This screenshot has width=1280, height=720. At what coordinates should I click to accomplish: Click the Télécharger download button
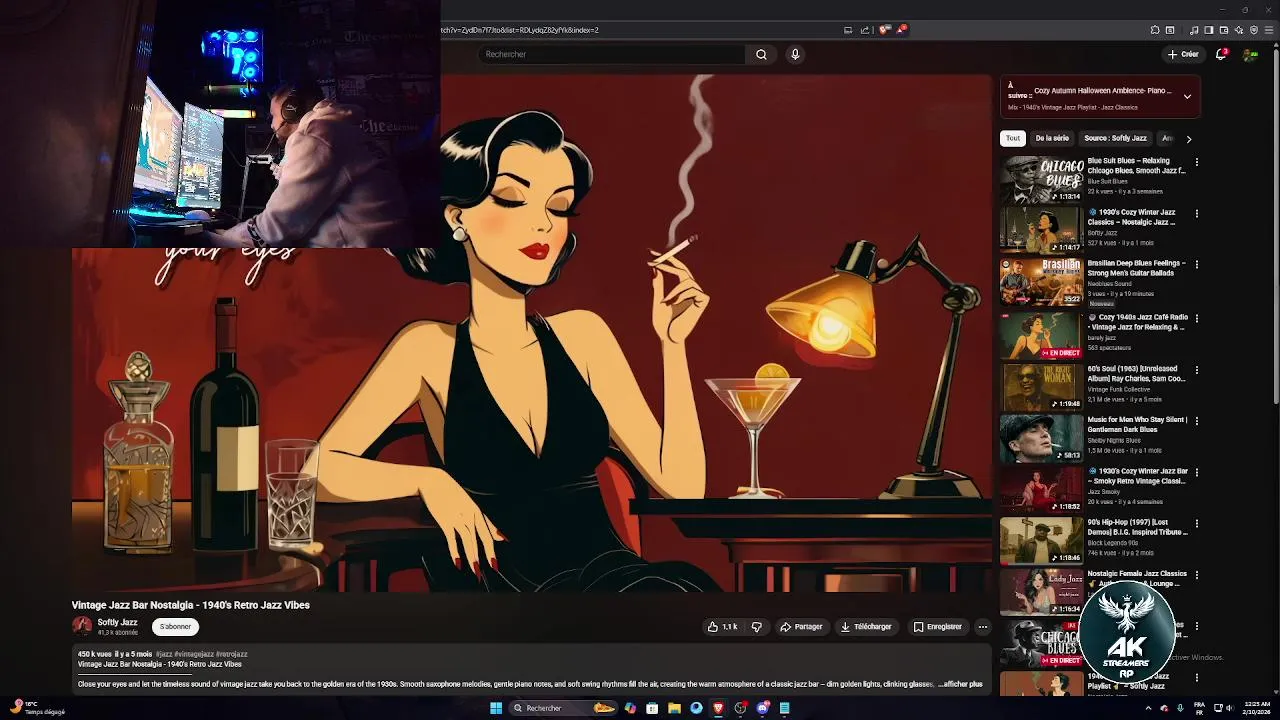pyautogui.click(x=866, y=627)
